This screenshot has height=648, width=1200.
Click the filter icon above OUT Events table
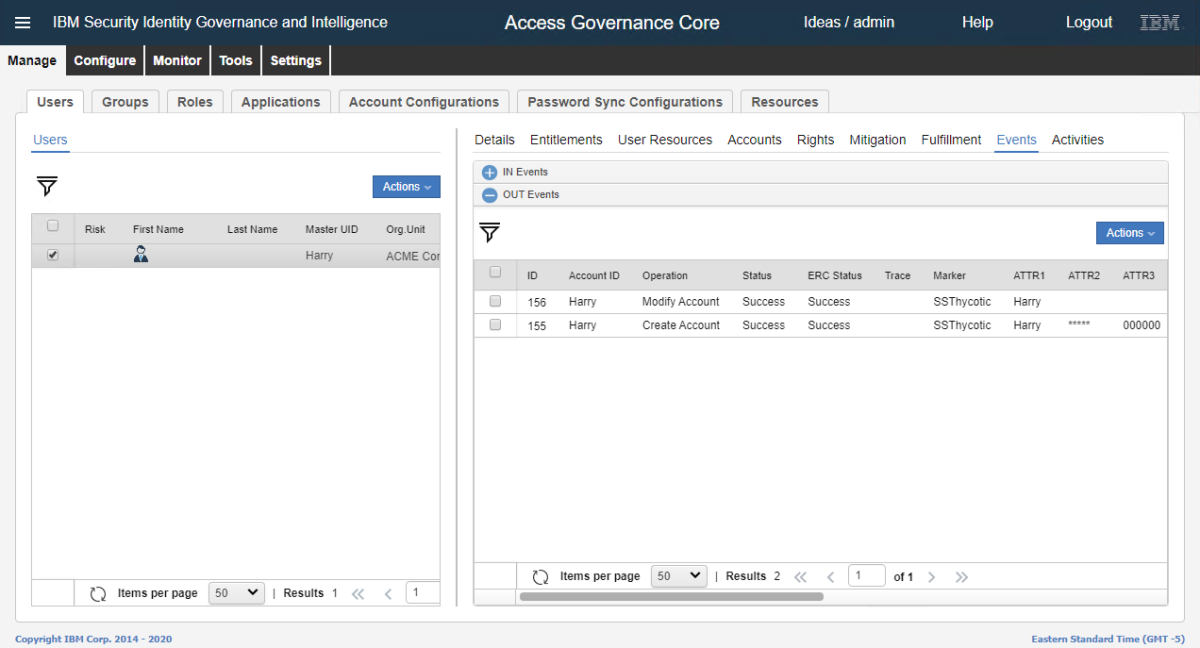489,233
